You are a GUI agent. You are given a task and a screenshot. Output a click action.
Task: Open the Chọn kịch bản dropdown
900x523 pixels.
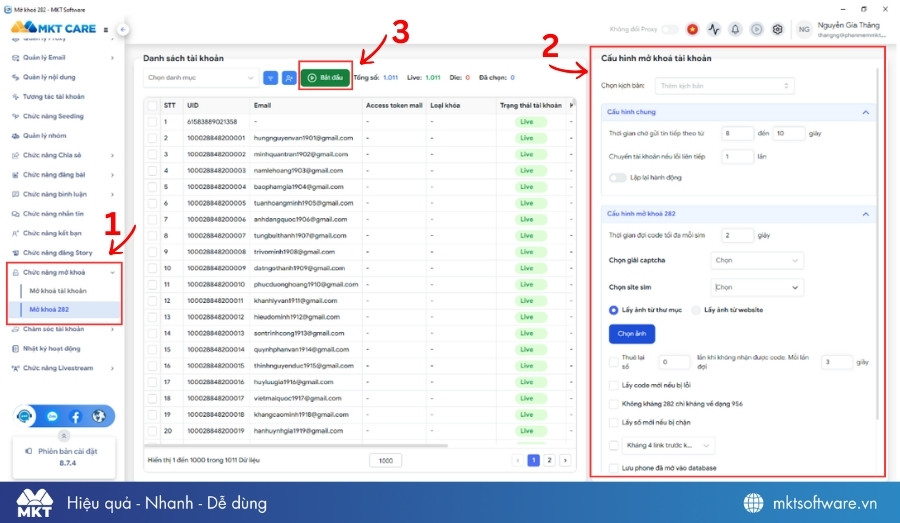724,86
